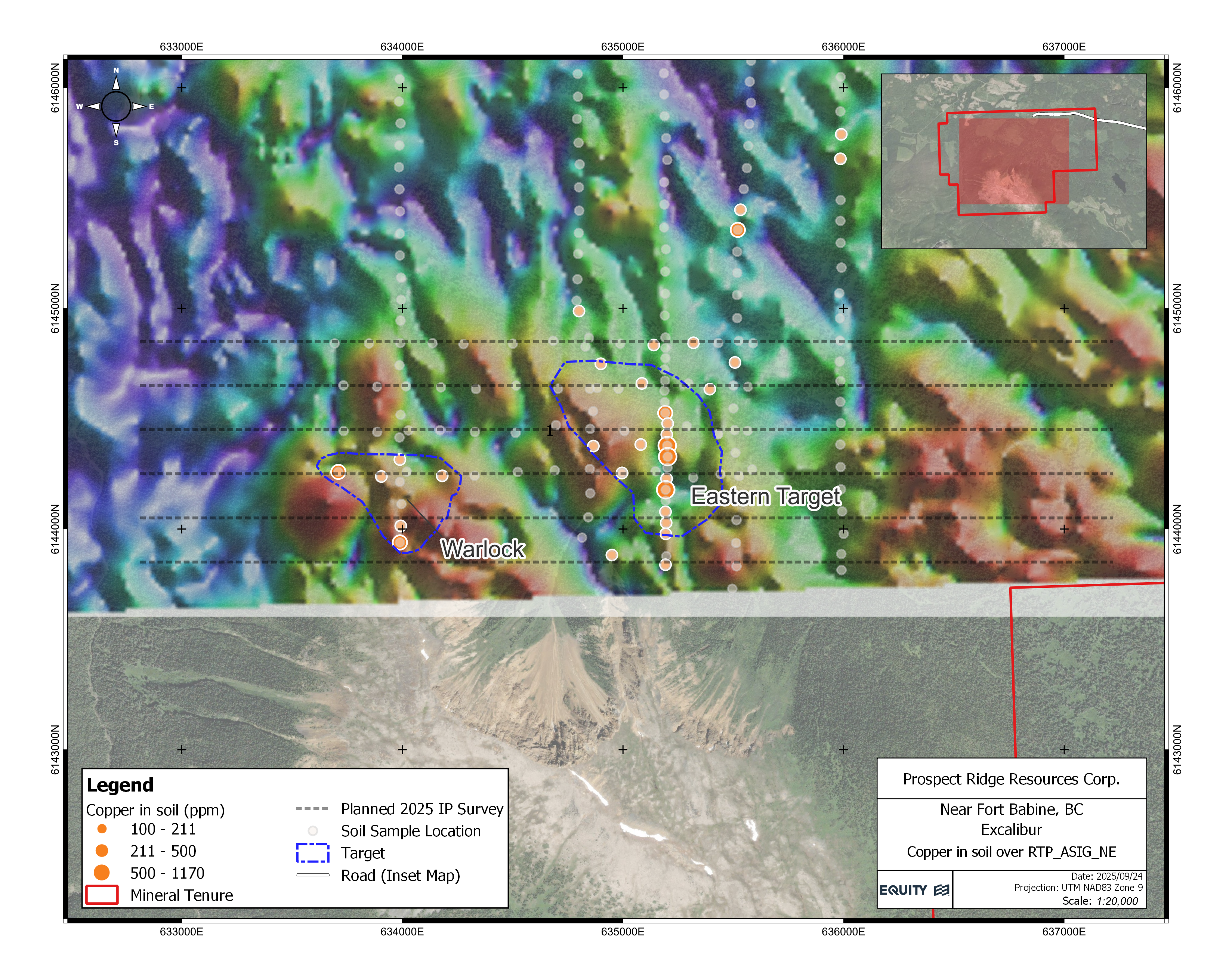The height and width of the screenshot is (978, 1232).
Task: Click the Prospect Ridge Resources Corp. title
Action: point(1011,779)
